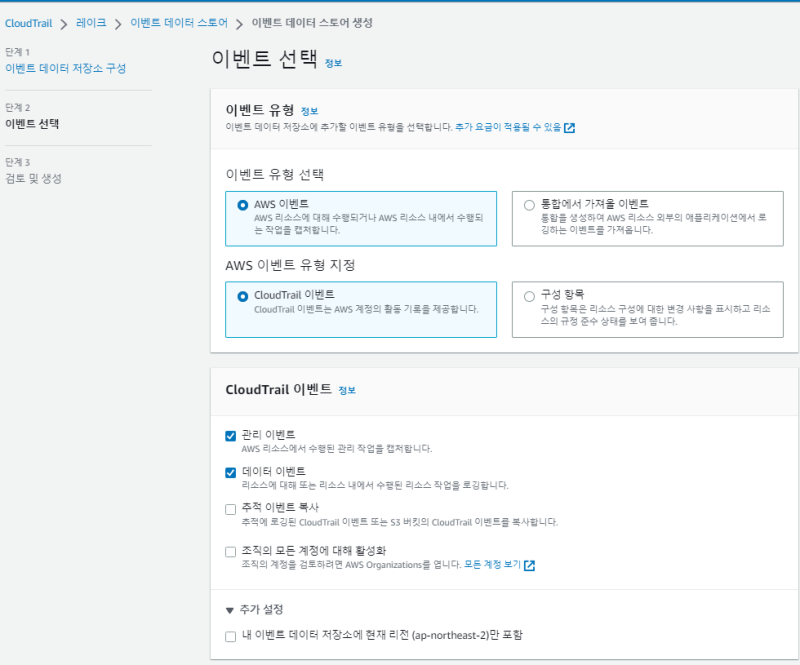Select the AWS 이벤트 radio option
Viewport: 800px width, 665px height.
(x=243, y=204)
